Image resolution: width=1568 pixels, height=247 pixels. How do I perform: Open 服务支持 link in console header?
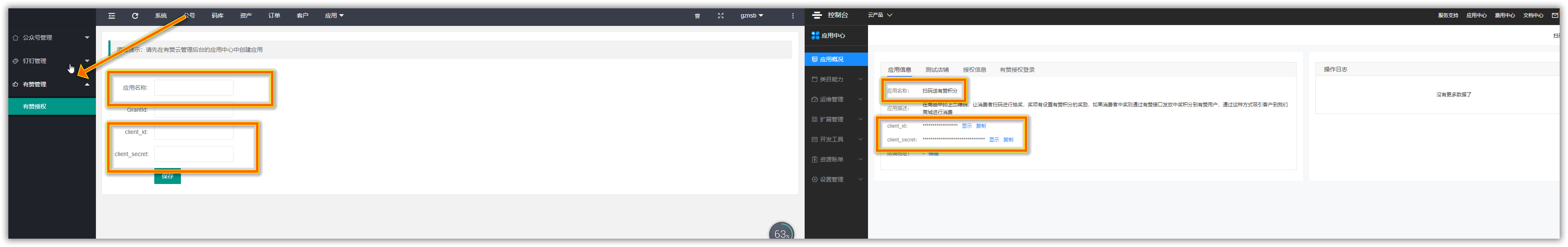[x=1448, y=16]
